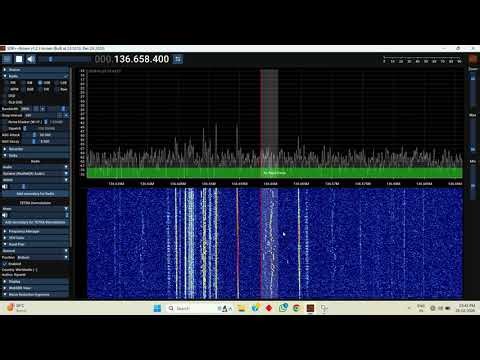Open the band plan selection dropdown

[x=35, y=251]
